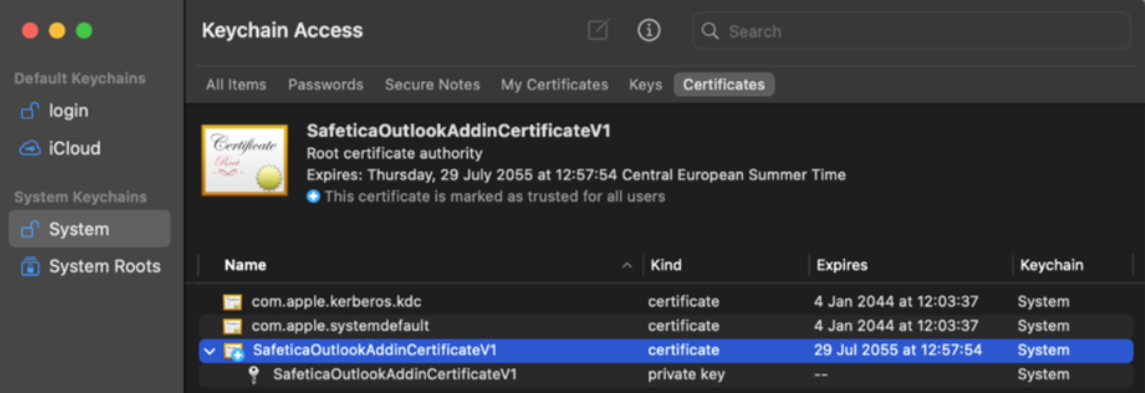Click com.apple.kerberos.kdc certificate icon
The width and height of the screenshot is (1145, 393).
[232, 302]
